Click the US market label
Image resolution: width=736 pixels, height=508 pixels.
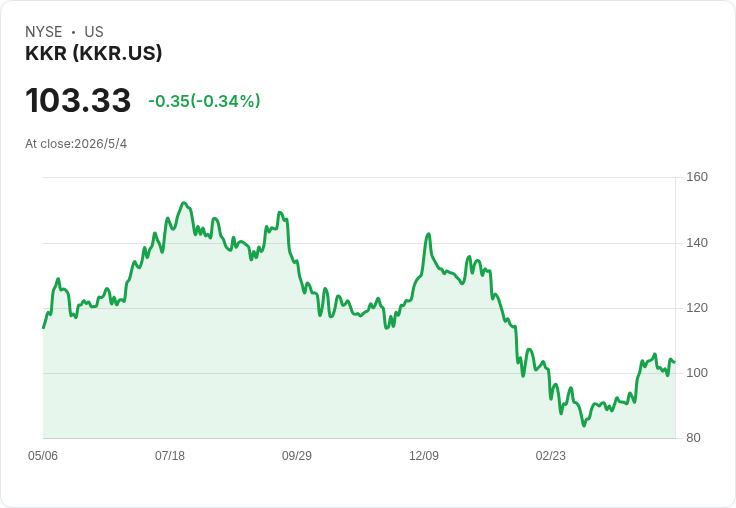94,32
